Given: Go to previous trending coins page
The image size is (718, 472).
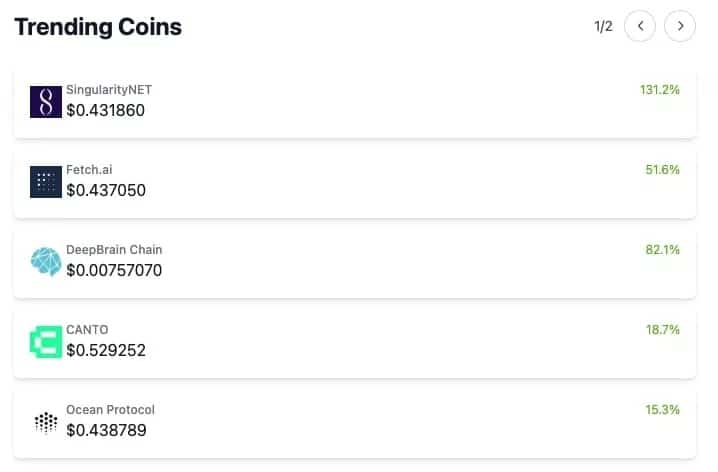Looking at the screenshot, I should tap(640, 26).
